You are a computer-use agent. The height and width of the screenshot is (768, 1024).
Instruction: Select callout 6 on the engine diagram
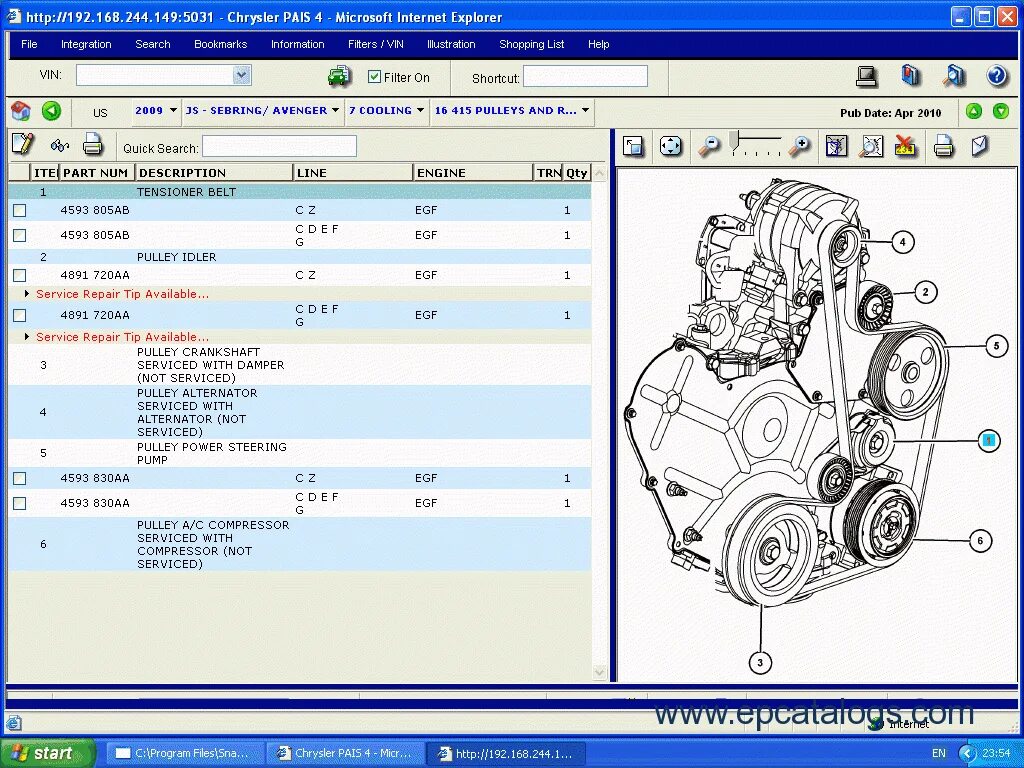coord(980,540)
